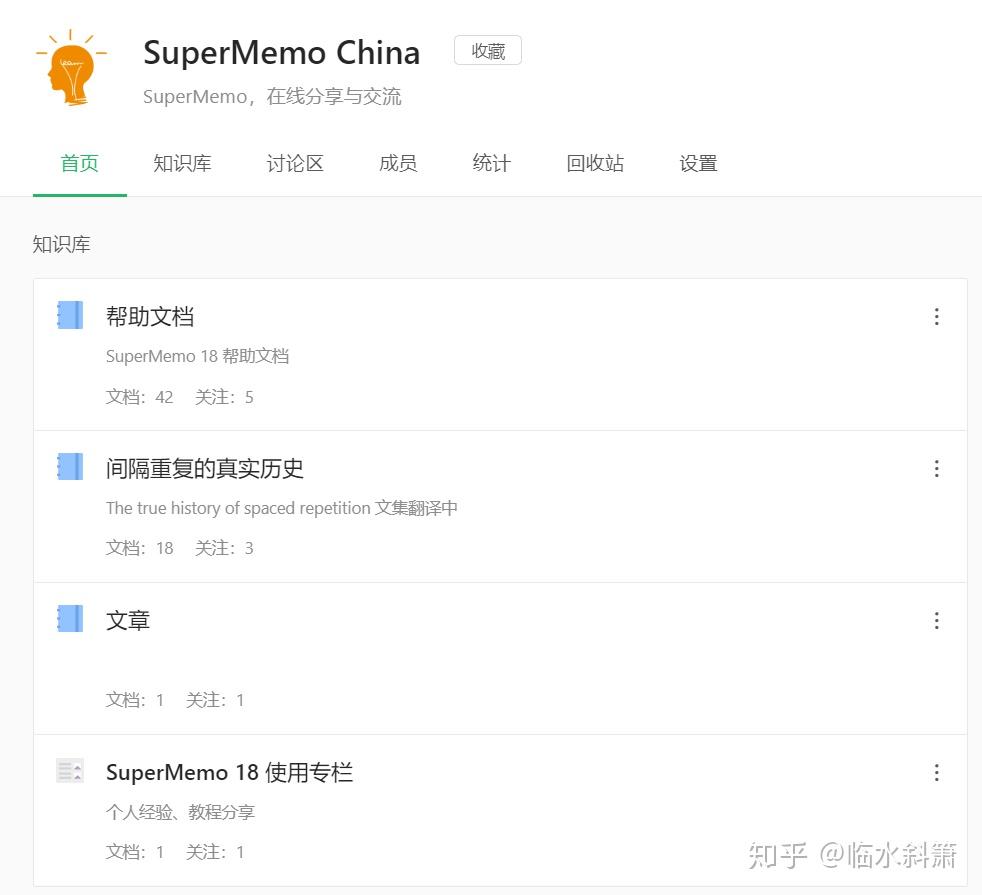Screen dimensions: 982x895
Task: Click the notebook icon beside 间隔重复的真实历史
Action: pyautogui.click(x=69, y=467)
